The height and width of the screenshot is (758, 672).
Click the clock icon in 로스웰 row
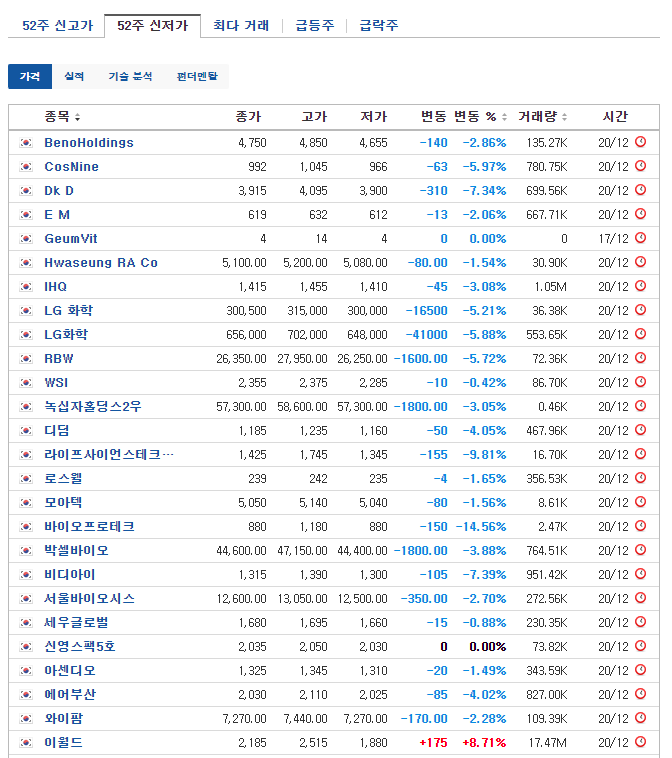pyautogui.click(x=641, y=478)
